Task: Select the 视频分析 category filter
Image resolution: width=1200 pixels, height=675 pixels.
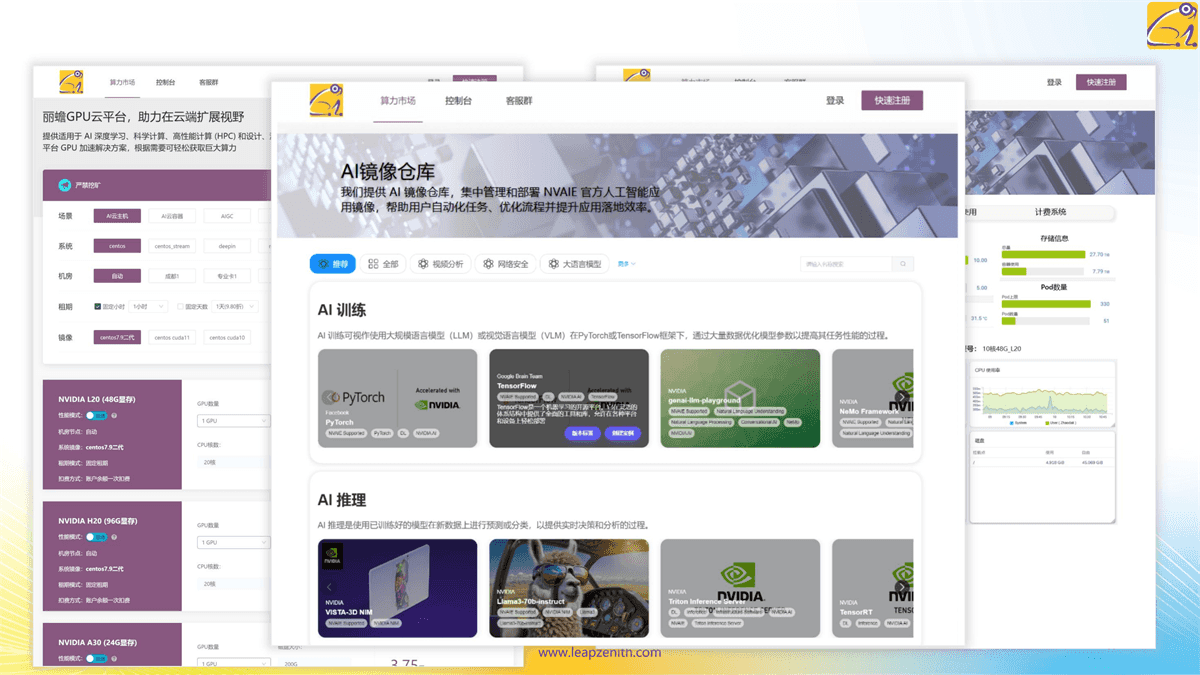Action: (440, 264)
